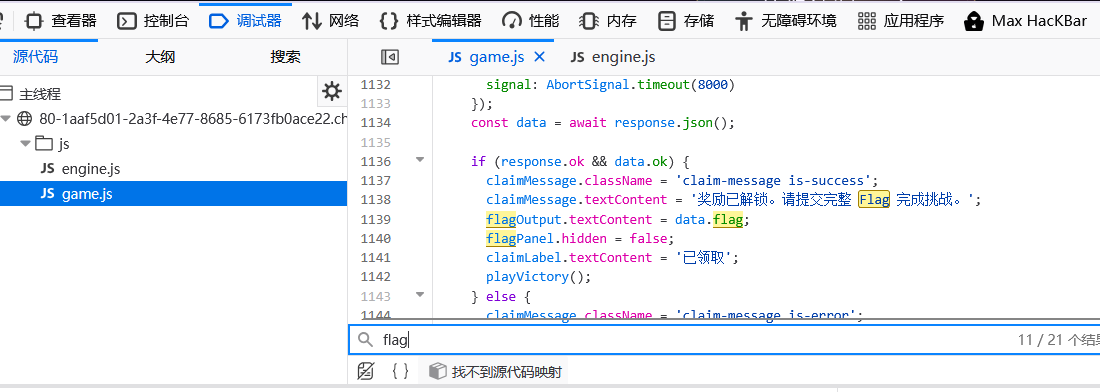Image resolution: width=1100 pixels, height=392 pixels.
Task: Toggle blackbox (ignore source) icon
Action: pos(365,371)
